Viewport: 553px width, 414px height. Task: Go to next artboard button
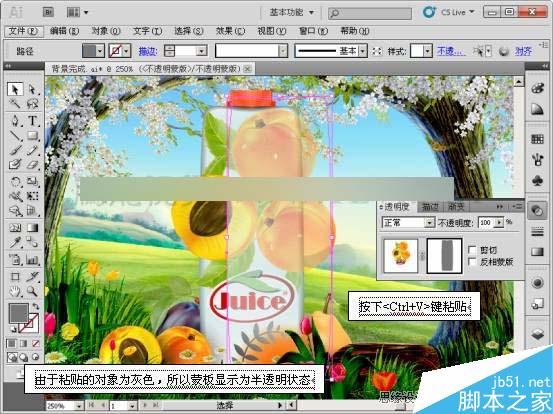click(145, 406)
